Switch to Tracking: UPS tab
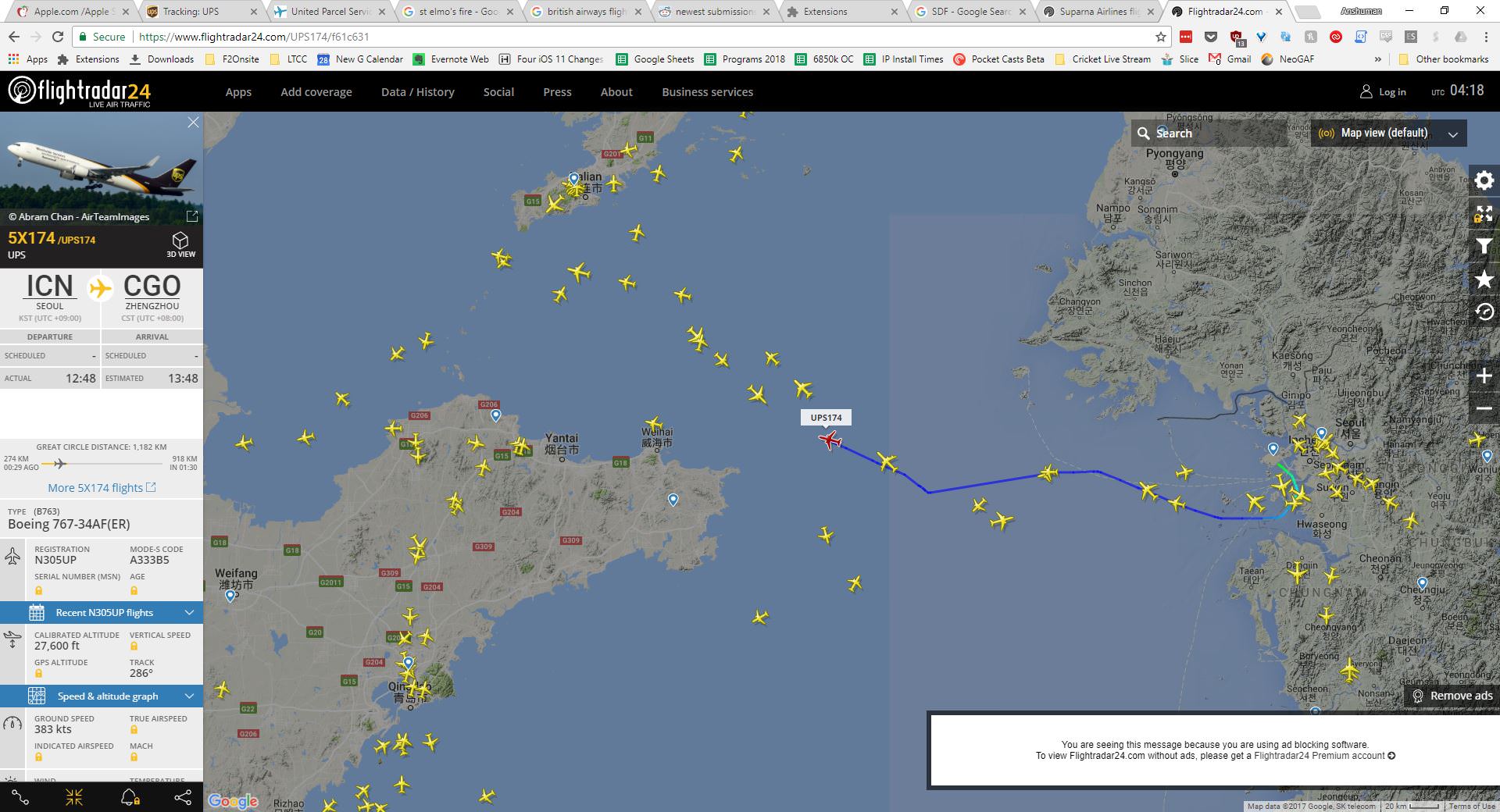This screenshot has height=812, width=1500. 199,12
